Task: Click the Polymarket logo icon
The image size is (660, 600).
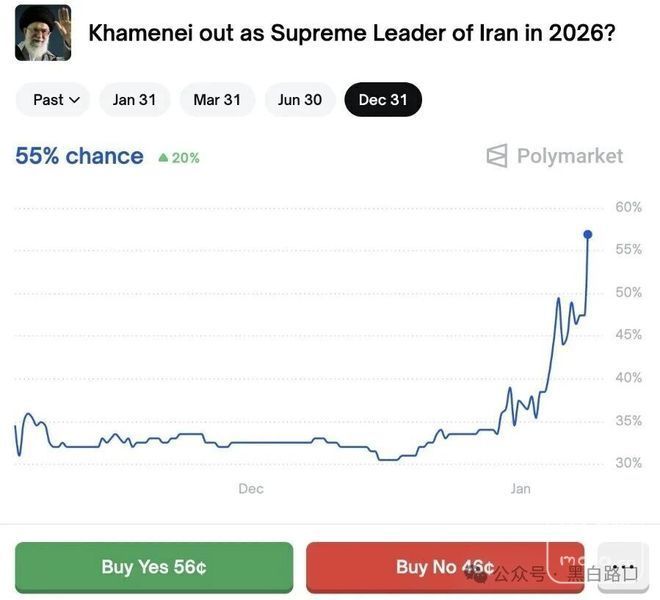Action: (x=497, y=156)
